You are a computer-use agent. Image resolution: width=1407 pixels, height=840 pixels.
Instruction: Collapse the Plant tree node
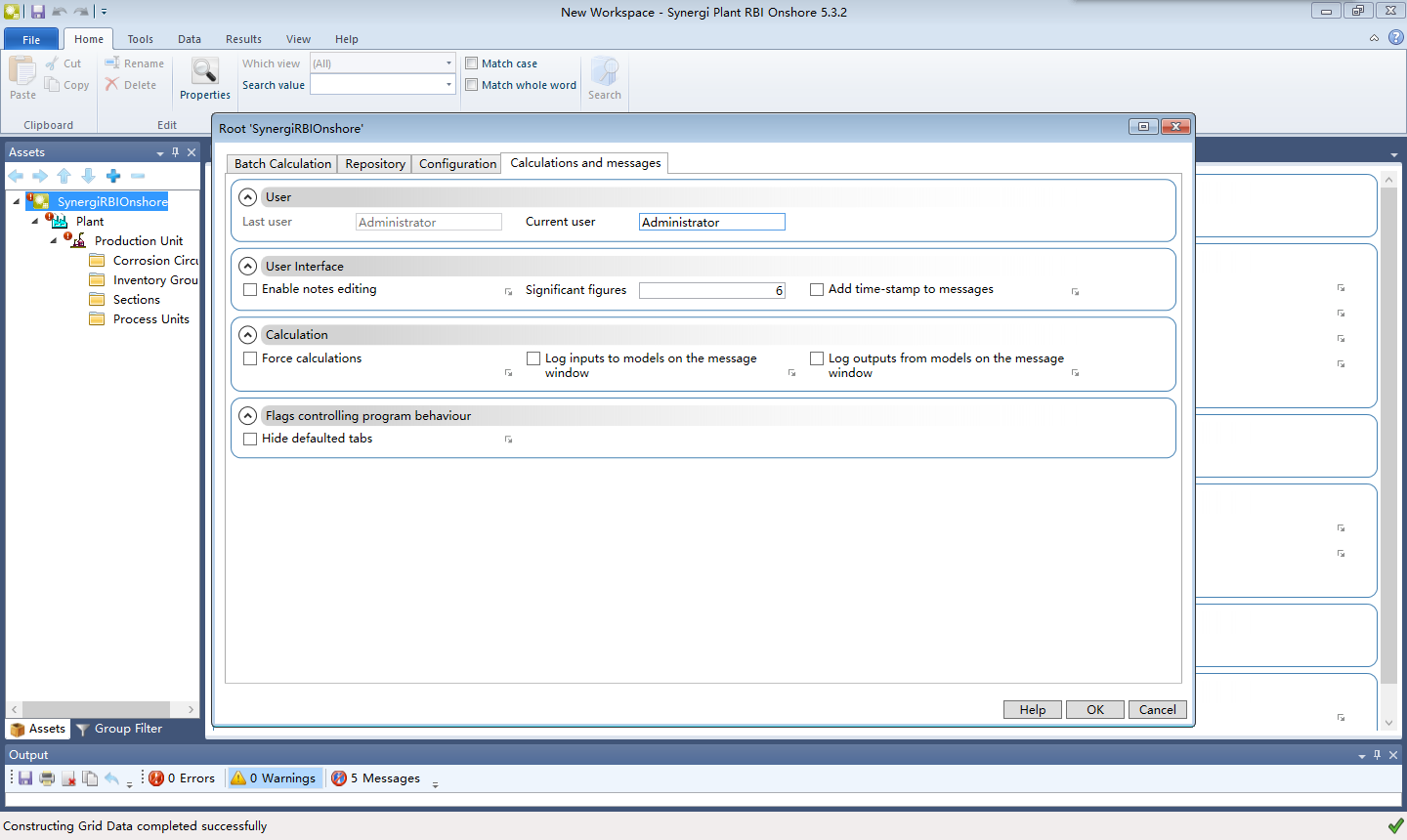(35, 222)
